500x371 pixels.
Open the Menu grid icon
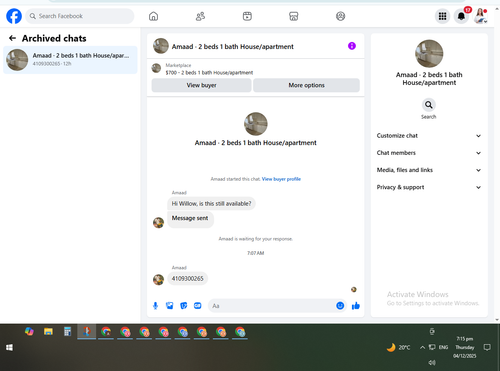click(x=442, y=16)
